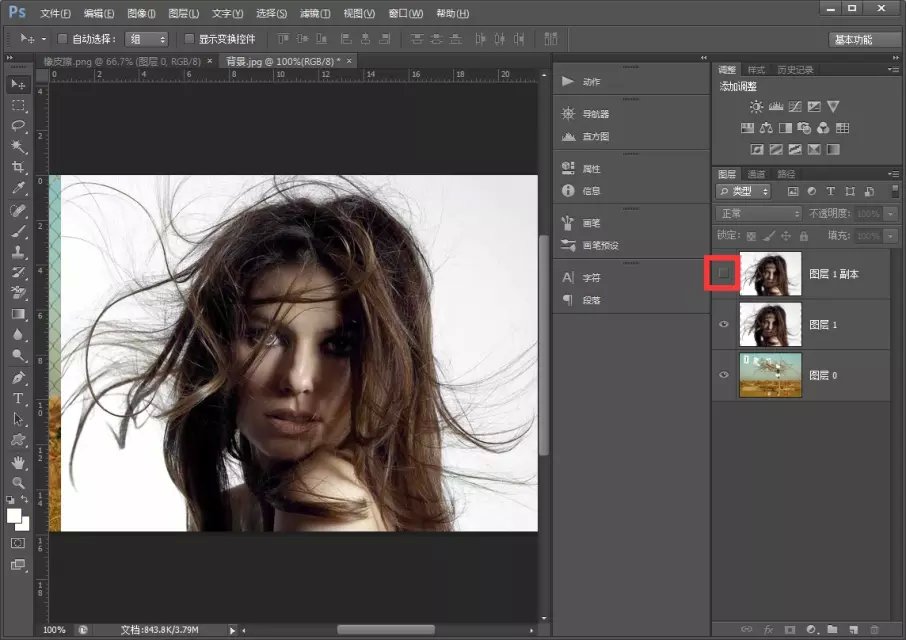Expand the layer filter 类型 dropdown

744,191
